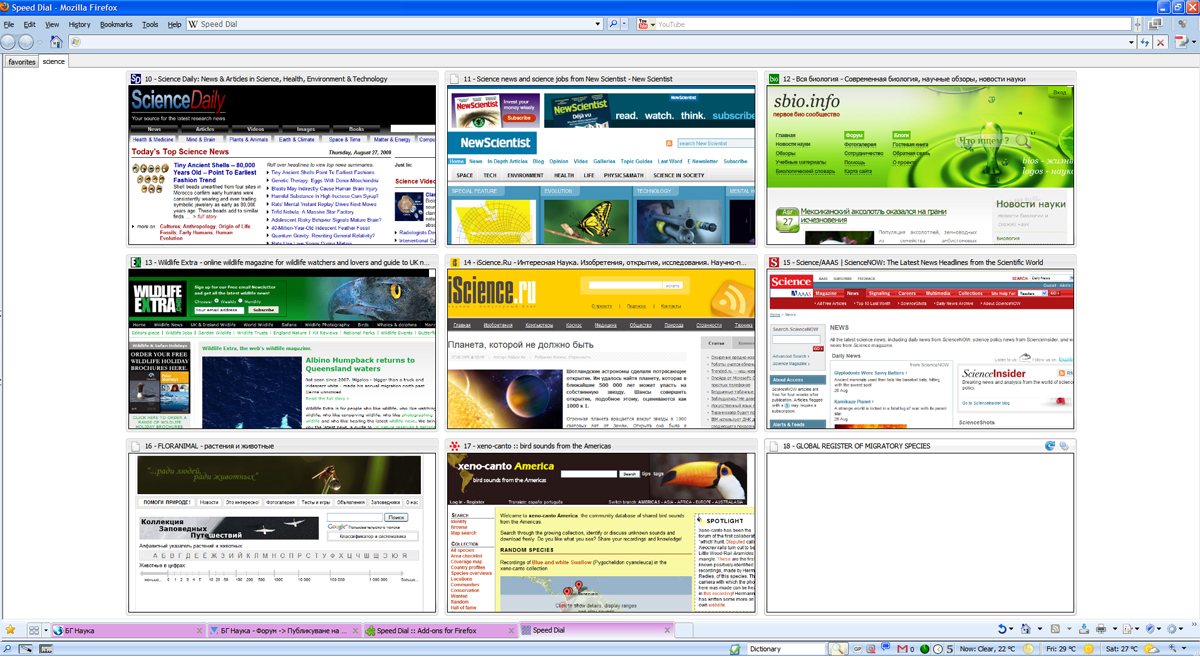Click the reload icon on dial 18

[x=1050, y=446]
